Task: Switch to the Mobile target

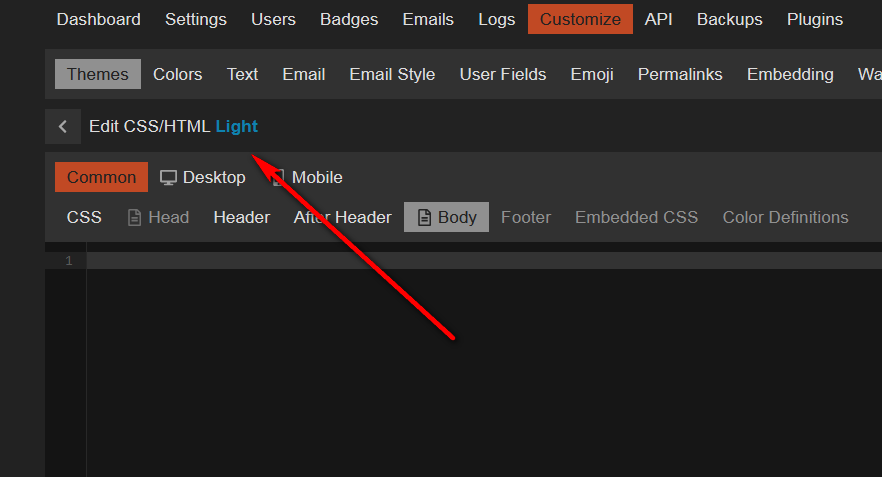Action: (307, 177)
